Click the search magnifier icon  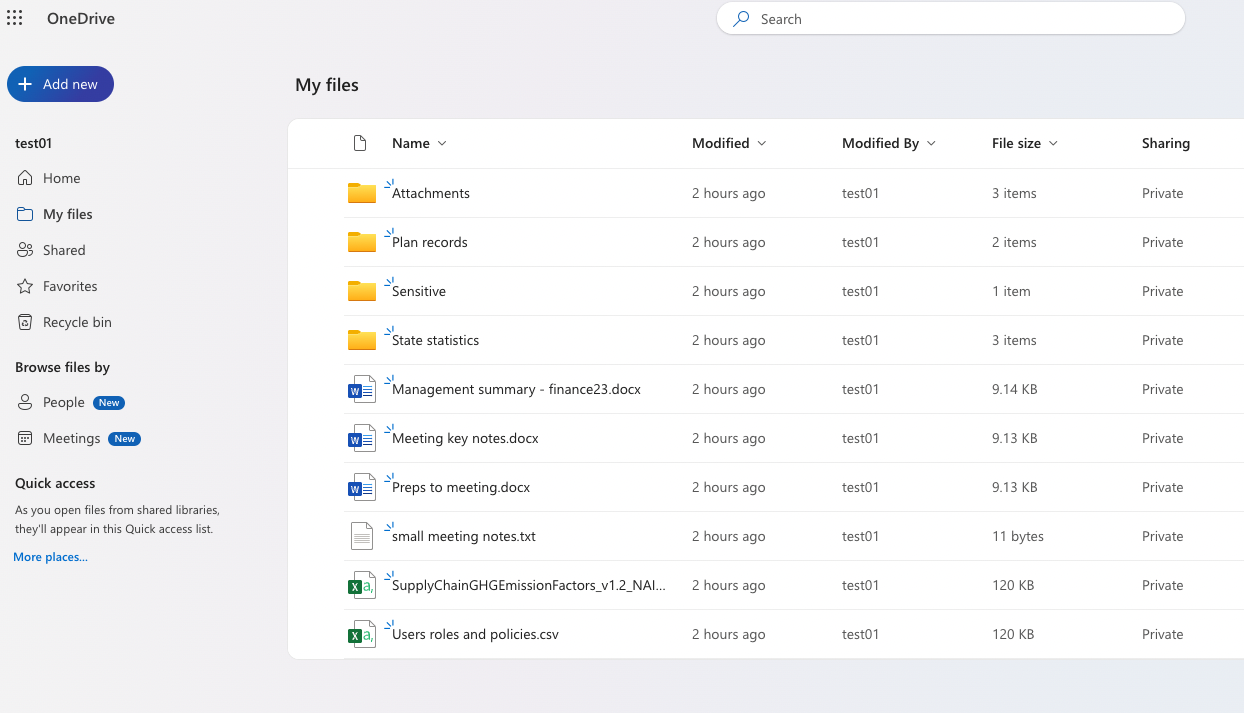(x=739, y=18)
